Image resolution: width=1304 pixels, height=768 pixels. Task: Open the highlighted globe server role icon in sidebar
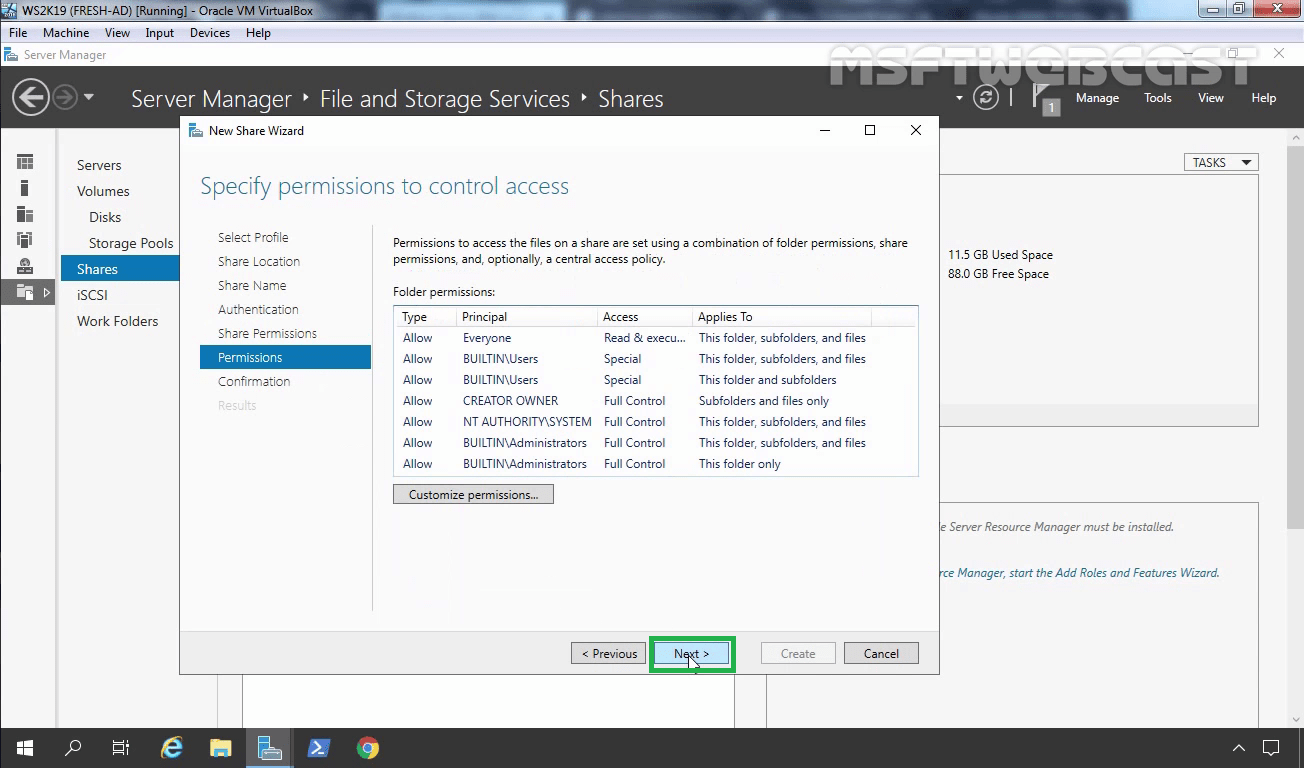[x=25, y=265]
